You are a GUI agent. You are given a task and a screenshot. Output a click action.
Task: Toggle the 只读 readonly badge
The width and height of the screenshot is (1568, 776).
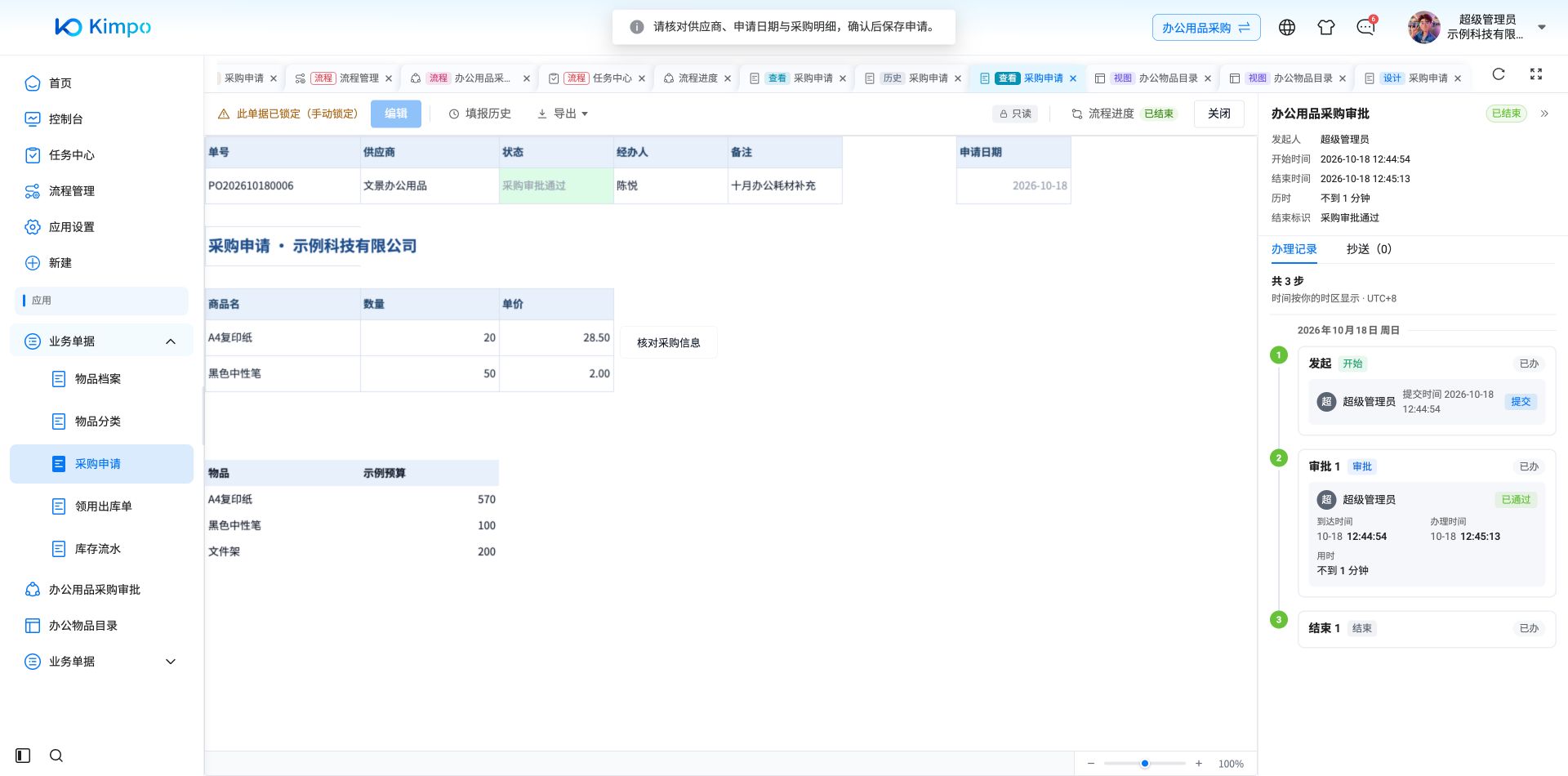(1015, 114)
